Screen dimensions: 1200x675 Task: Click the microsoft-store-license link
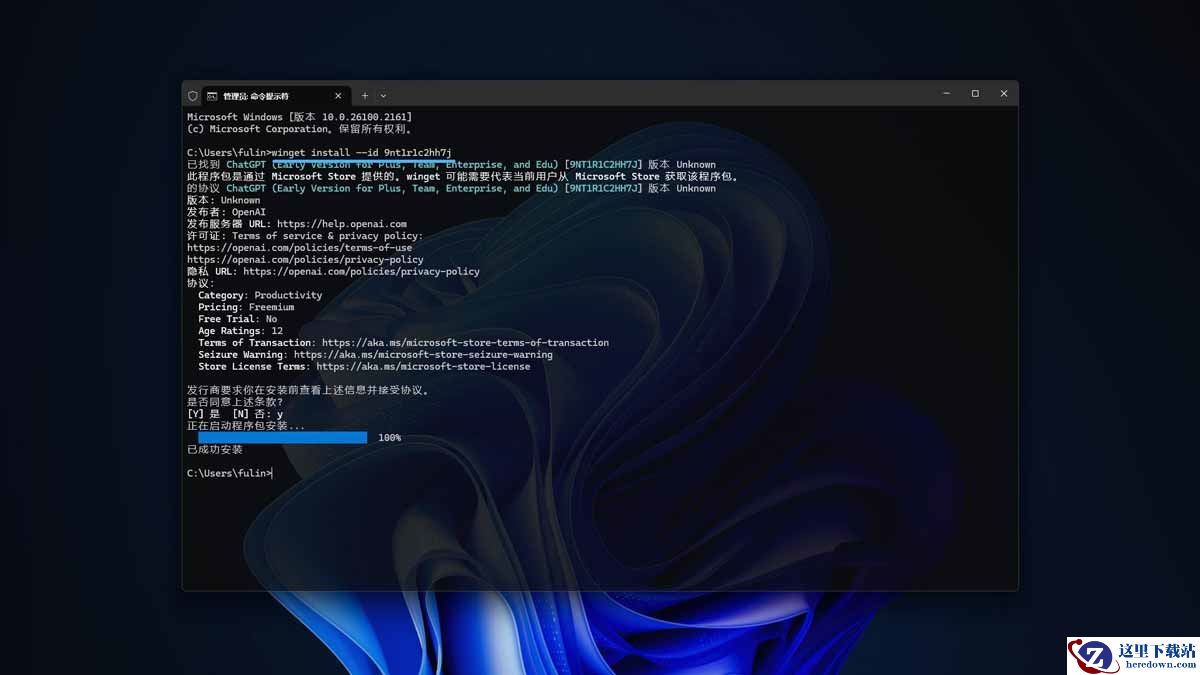[423, 367]
